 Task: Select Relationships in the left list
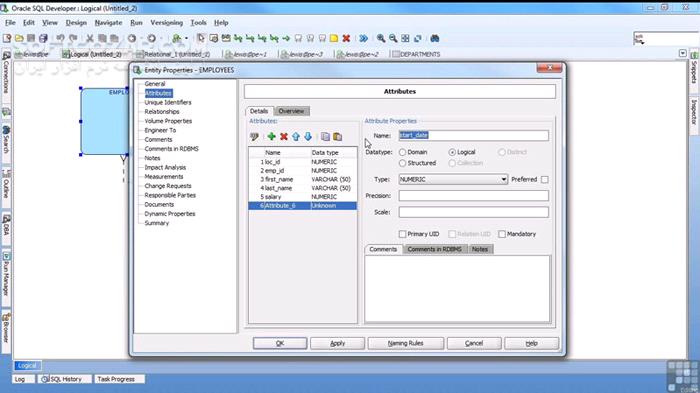click(x=162, y=112)
